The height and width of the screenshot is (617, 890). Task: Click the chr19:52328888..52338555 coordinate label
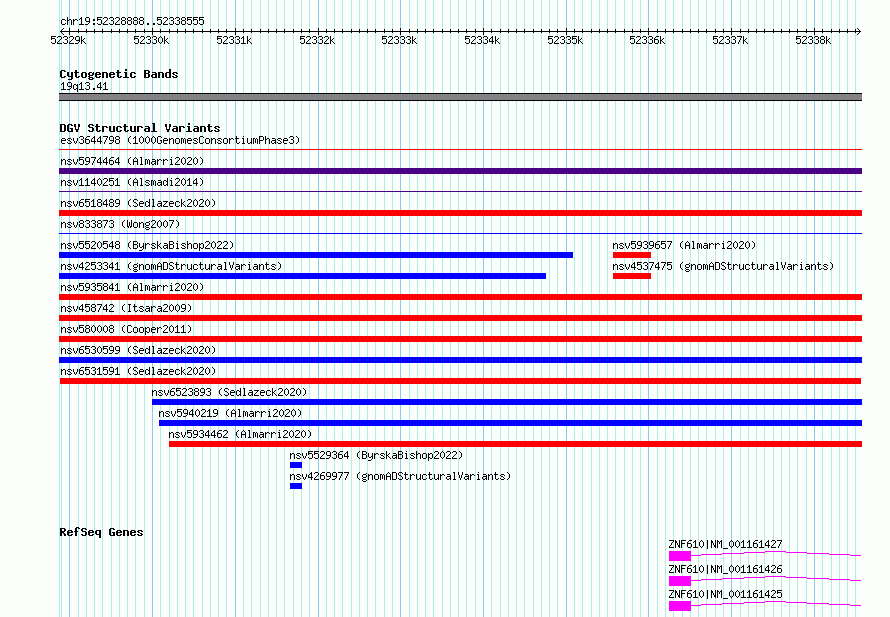tap(132, 21)
